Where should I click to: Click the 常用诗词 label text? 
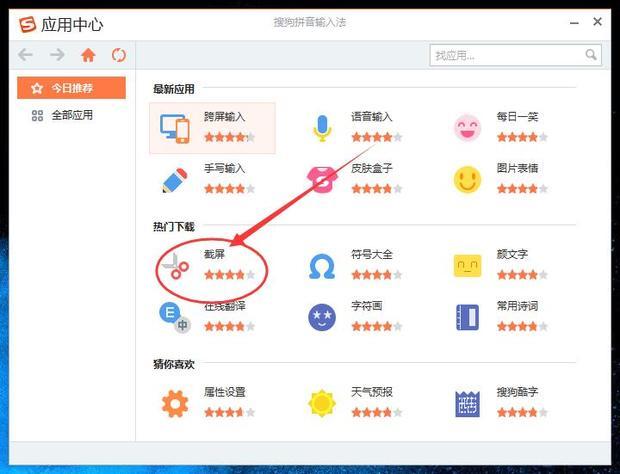click(x=517, y=306)
